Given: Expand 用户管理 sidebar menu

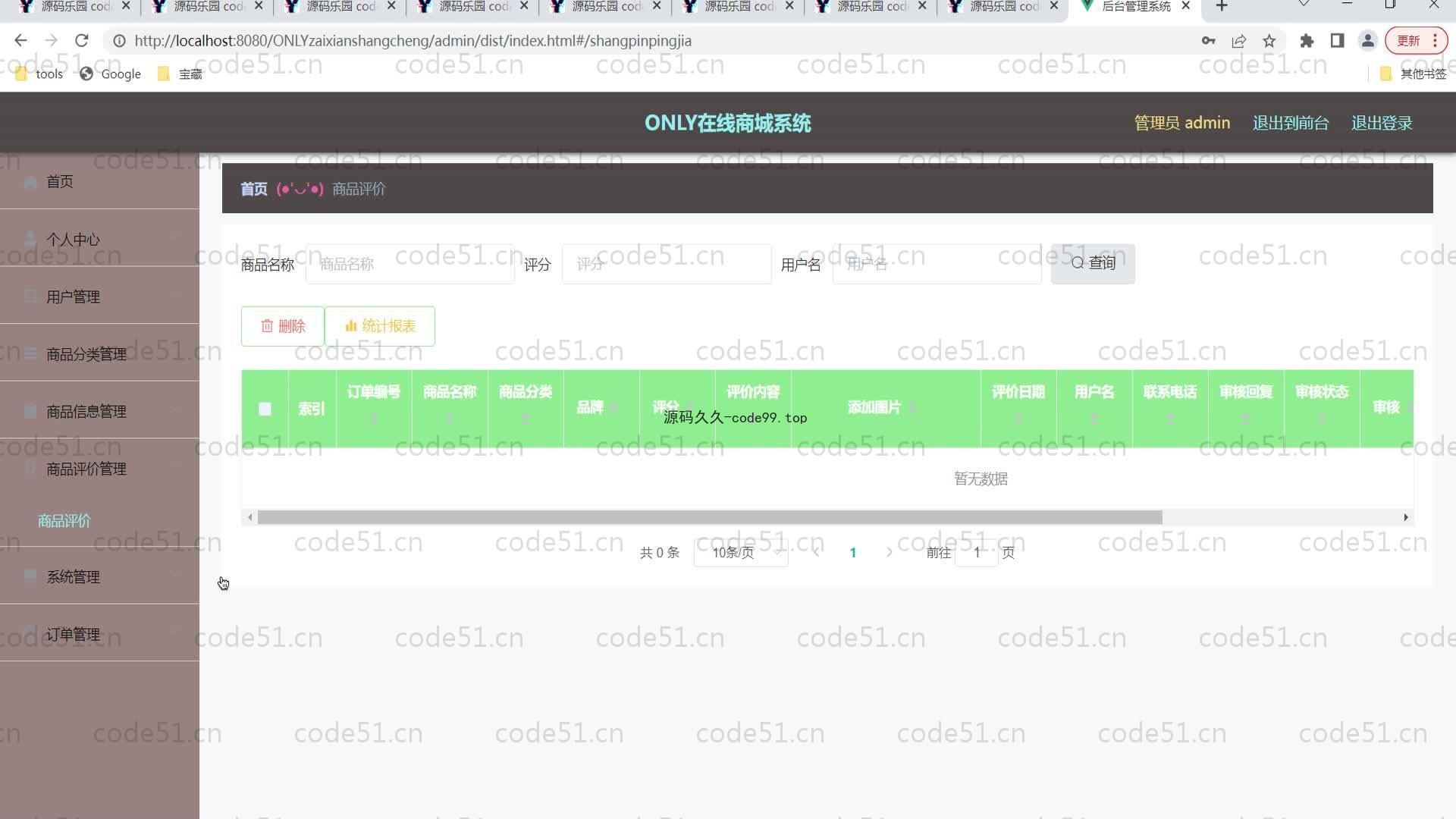Looking at the screenshot, I should [99, 297].
